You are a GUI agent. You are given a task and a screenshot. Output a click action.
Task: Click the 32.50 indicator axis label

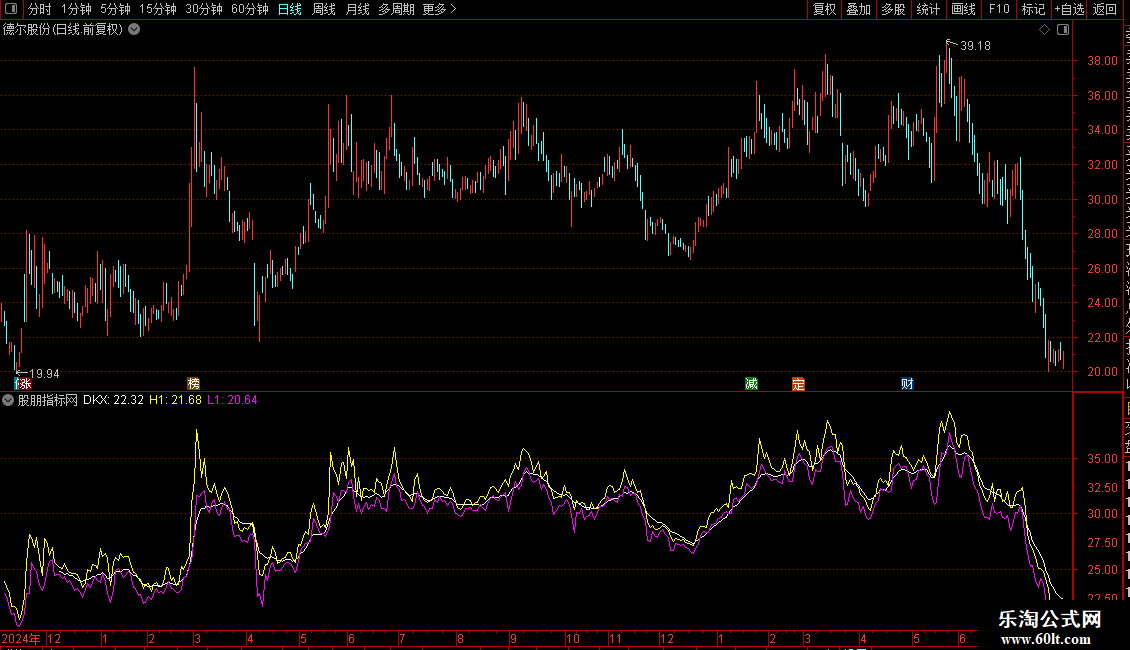click(1103, 488)
